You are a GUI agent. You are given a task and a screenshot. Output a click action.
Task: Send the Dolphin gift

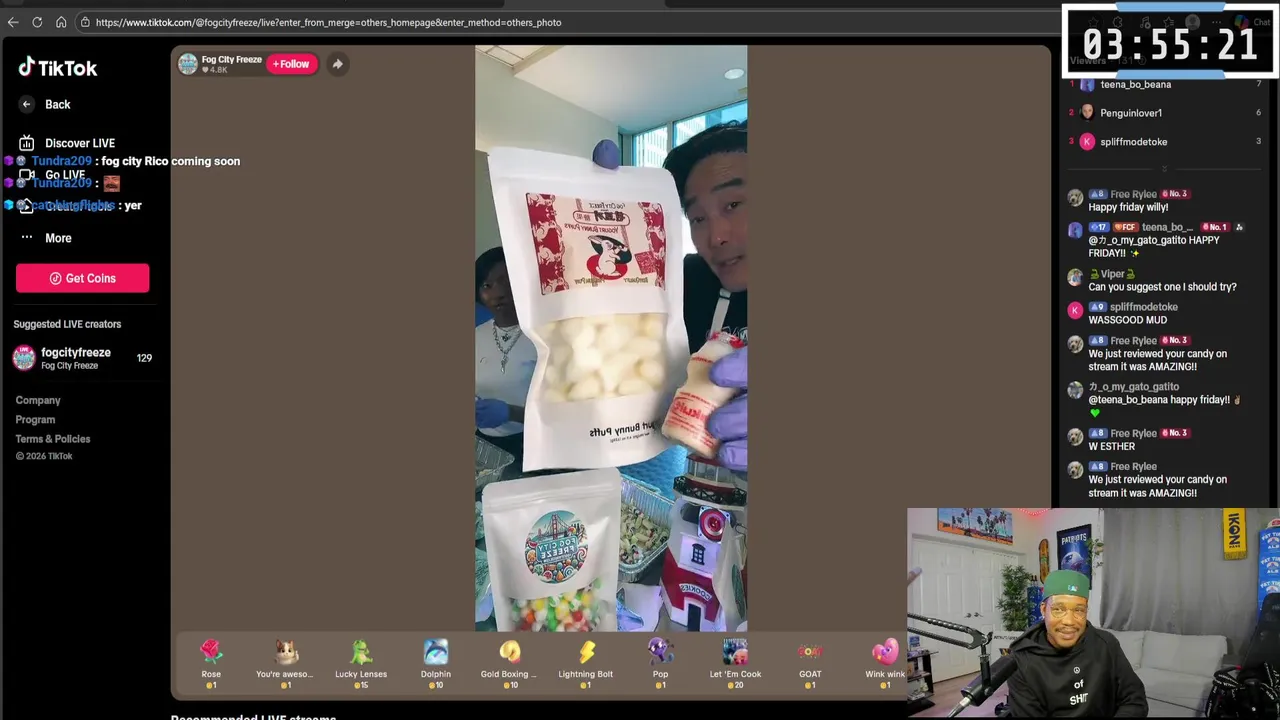[436, 663]
